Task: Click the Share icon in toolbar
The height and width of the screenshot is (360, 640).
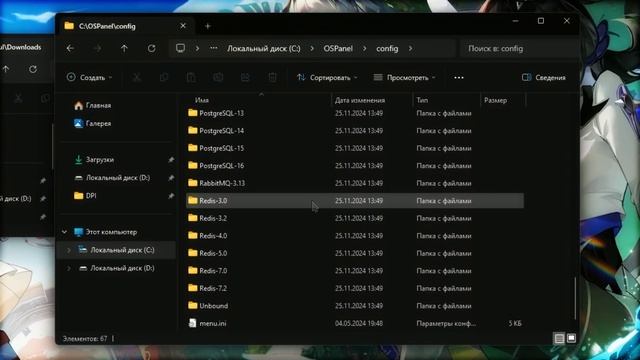Action: point(245,78)
